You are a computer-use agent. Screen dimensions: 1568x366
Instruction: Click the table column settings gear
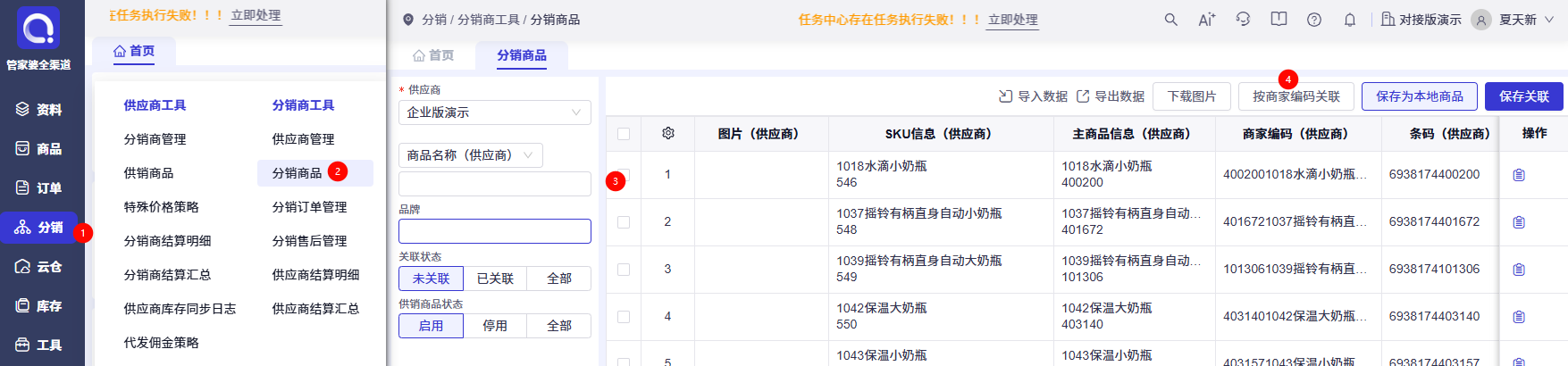pos(668,133)
